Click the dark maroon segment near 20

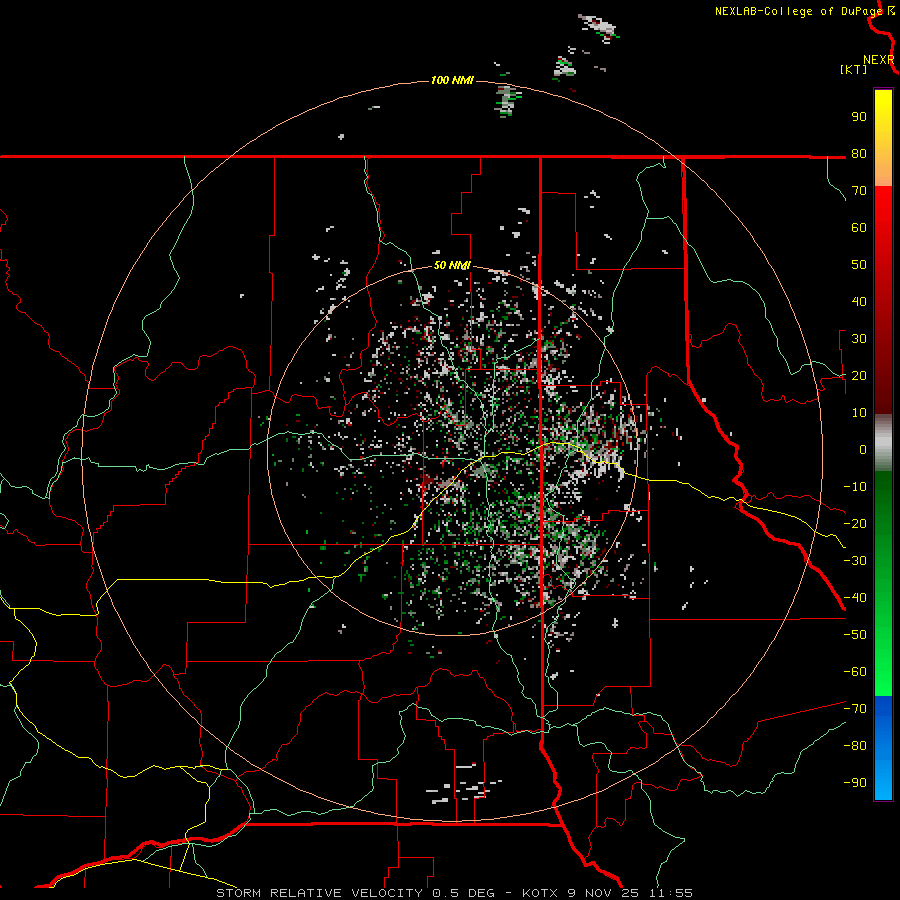(883, 379)
